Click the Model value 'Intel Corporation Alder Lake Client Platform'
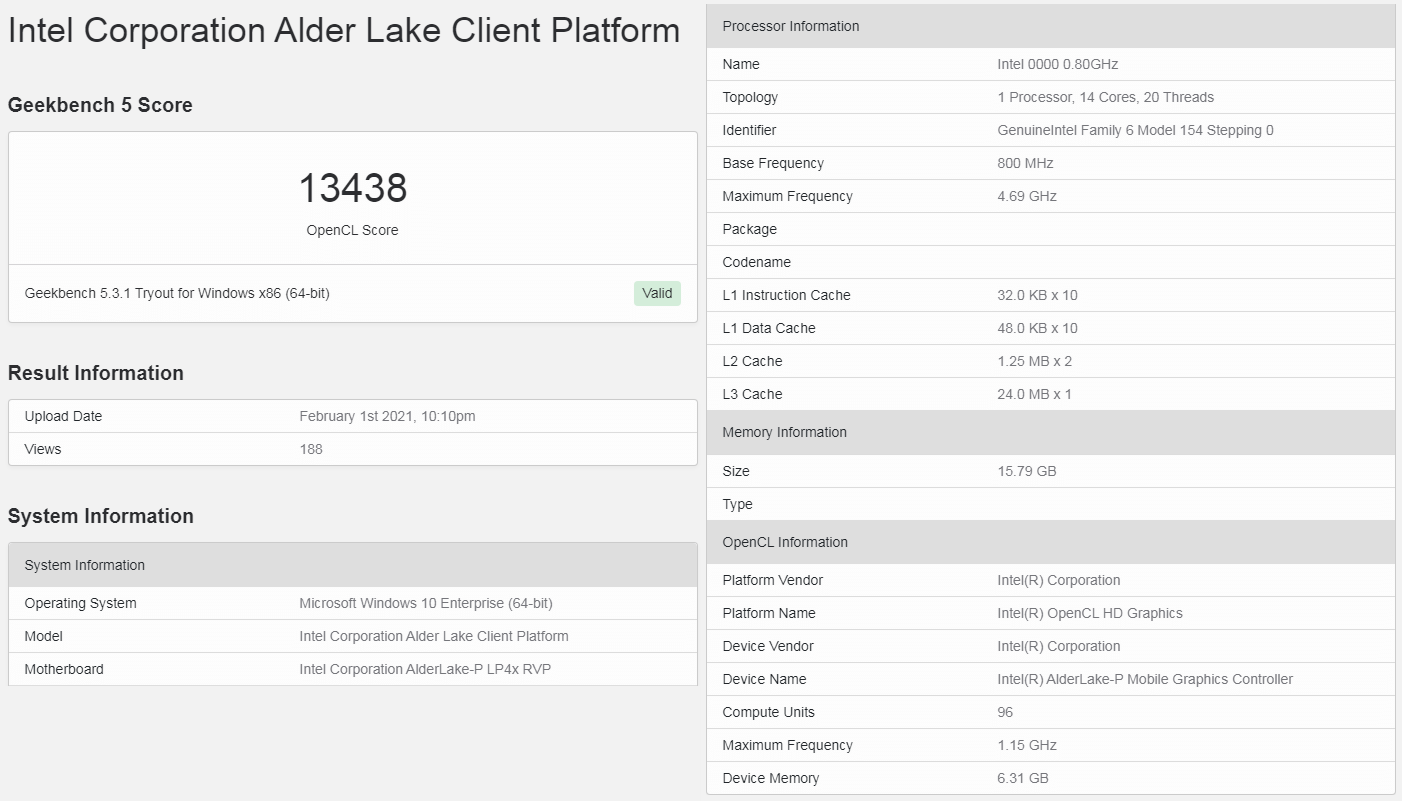The height and width of the screenshot is (801, 1402). tap(434, 636)
